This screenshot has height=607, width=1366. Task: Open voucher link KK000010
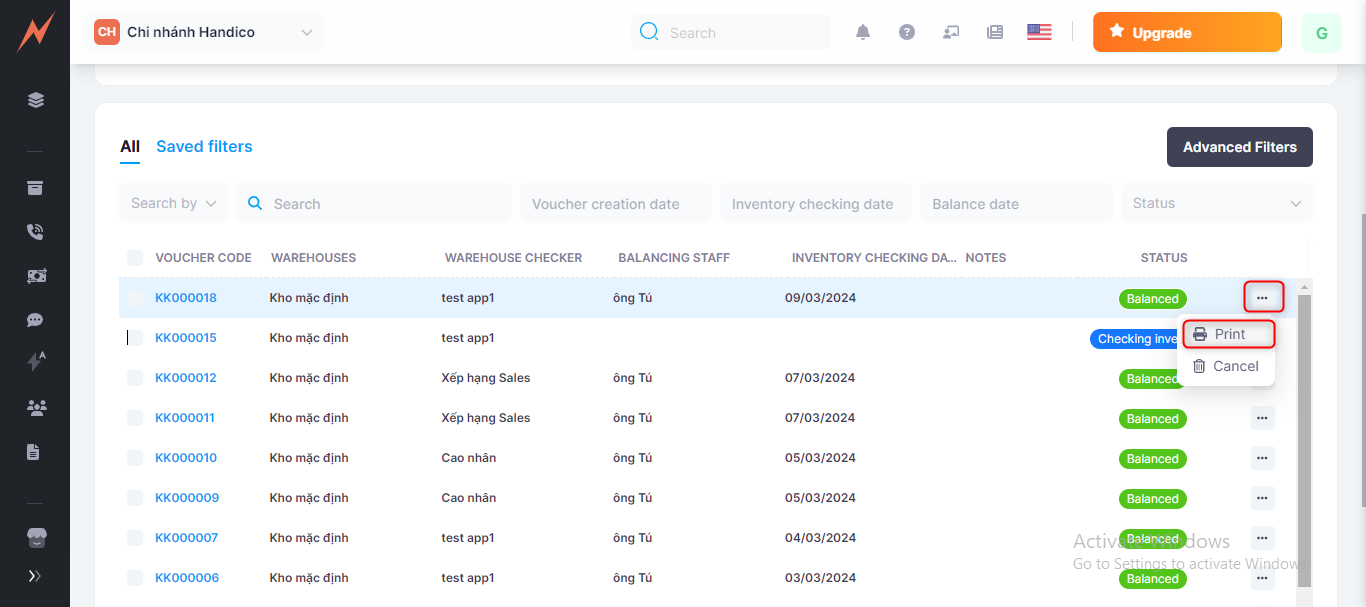point(186,458)
